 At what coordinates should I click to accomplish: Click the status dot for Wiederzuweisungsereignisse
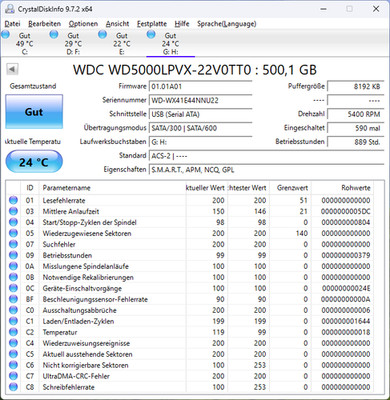point(13,343)
